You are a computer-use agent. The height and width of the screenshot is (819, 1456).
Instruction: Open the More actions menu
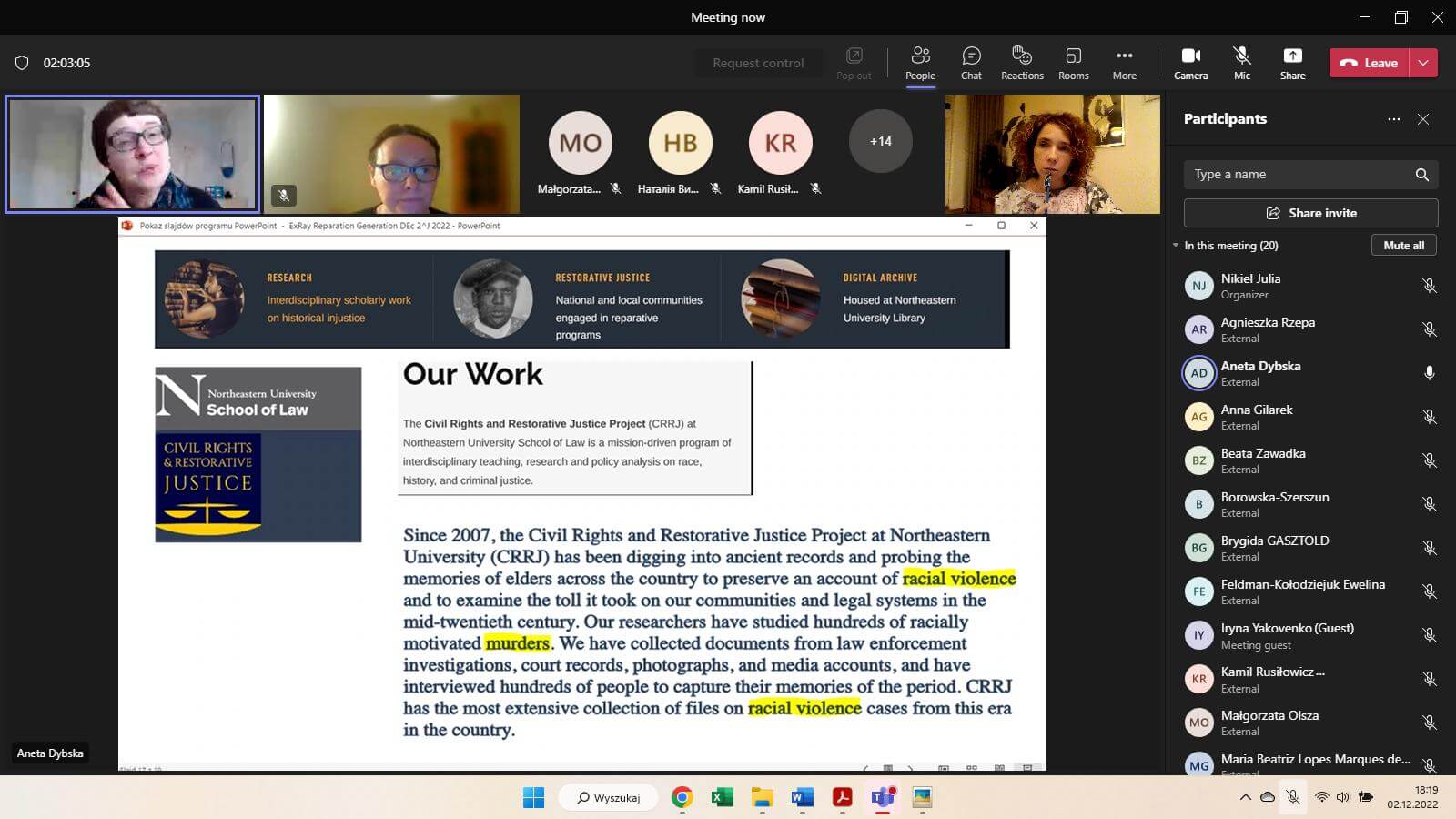(1125, 63)
